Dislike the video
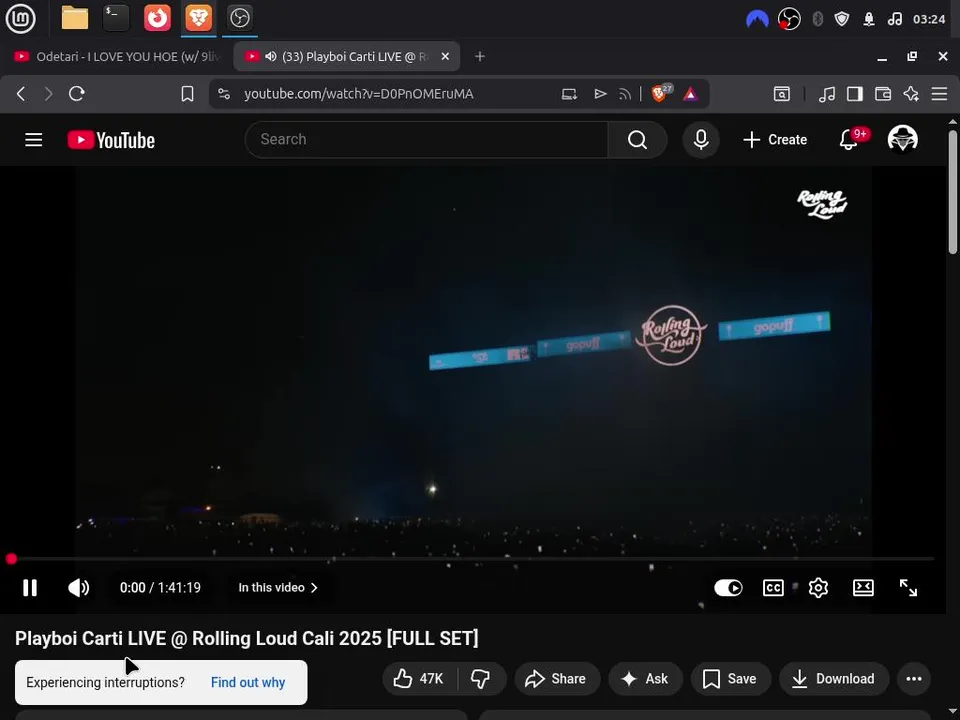The width and height of the screenshot is (960, 720). (x=481, y=678)
